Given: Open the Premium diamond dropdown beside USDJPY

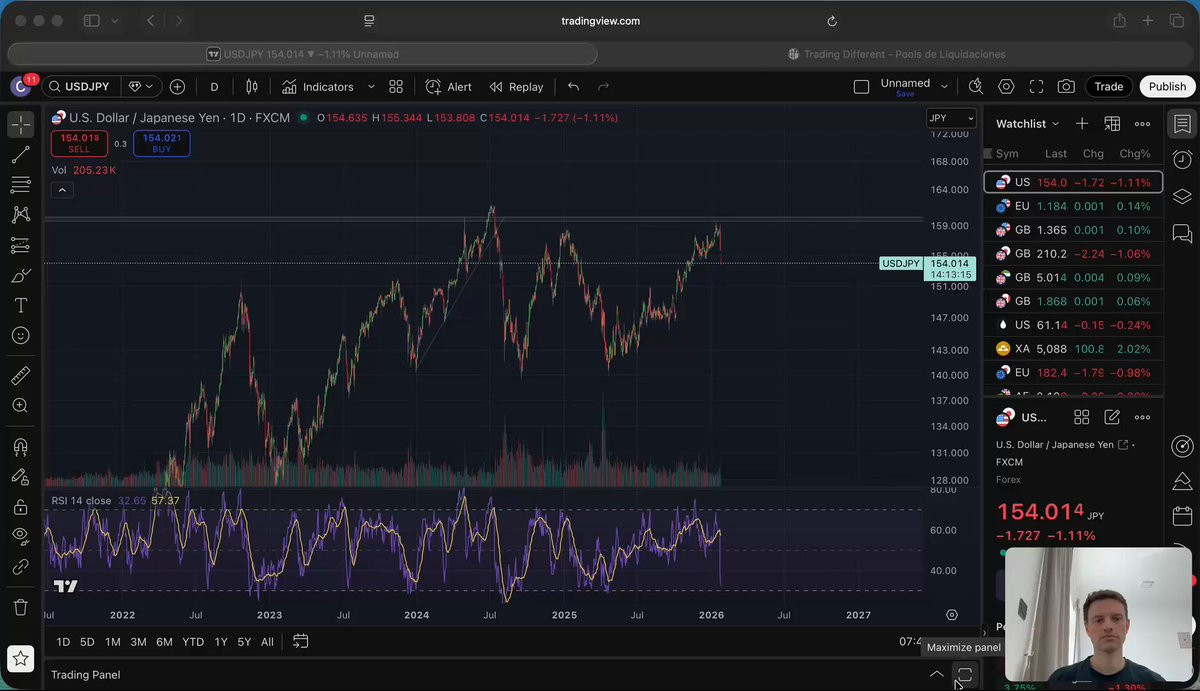Looking at the screenshot, I should click(x=142, y=87).
